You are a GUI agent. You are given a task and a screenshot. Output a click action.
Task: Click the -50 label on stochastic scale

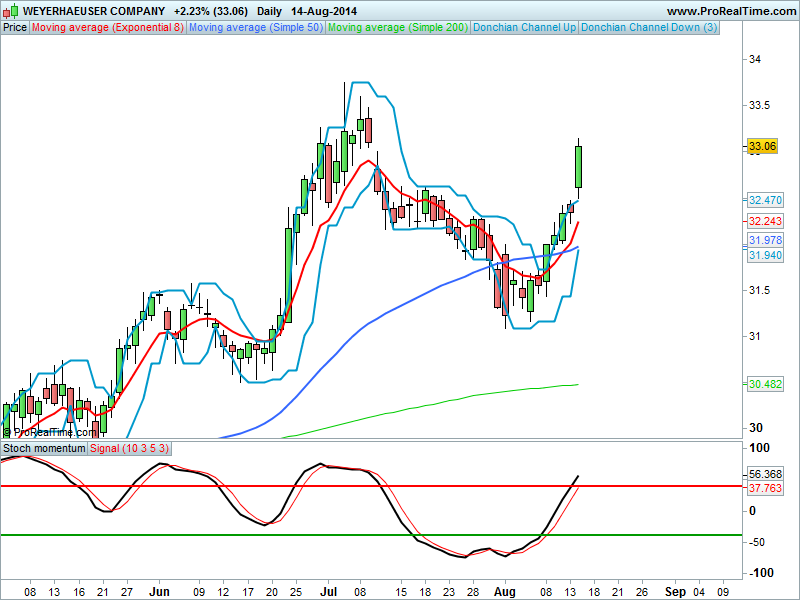(x=757, y=542)
